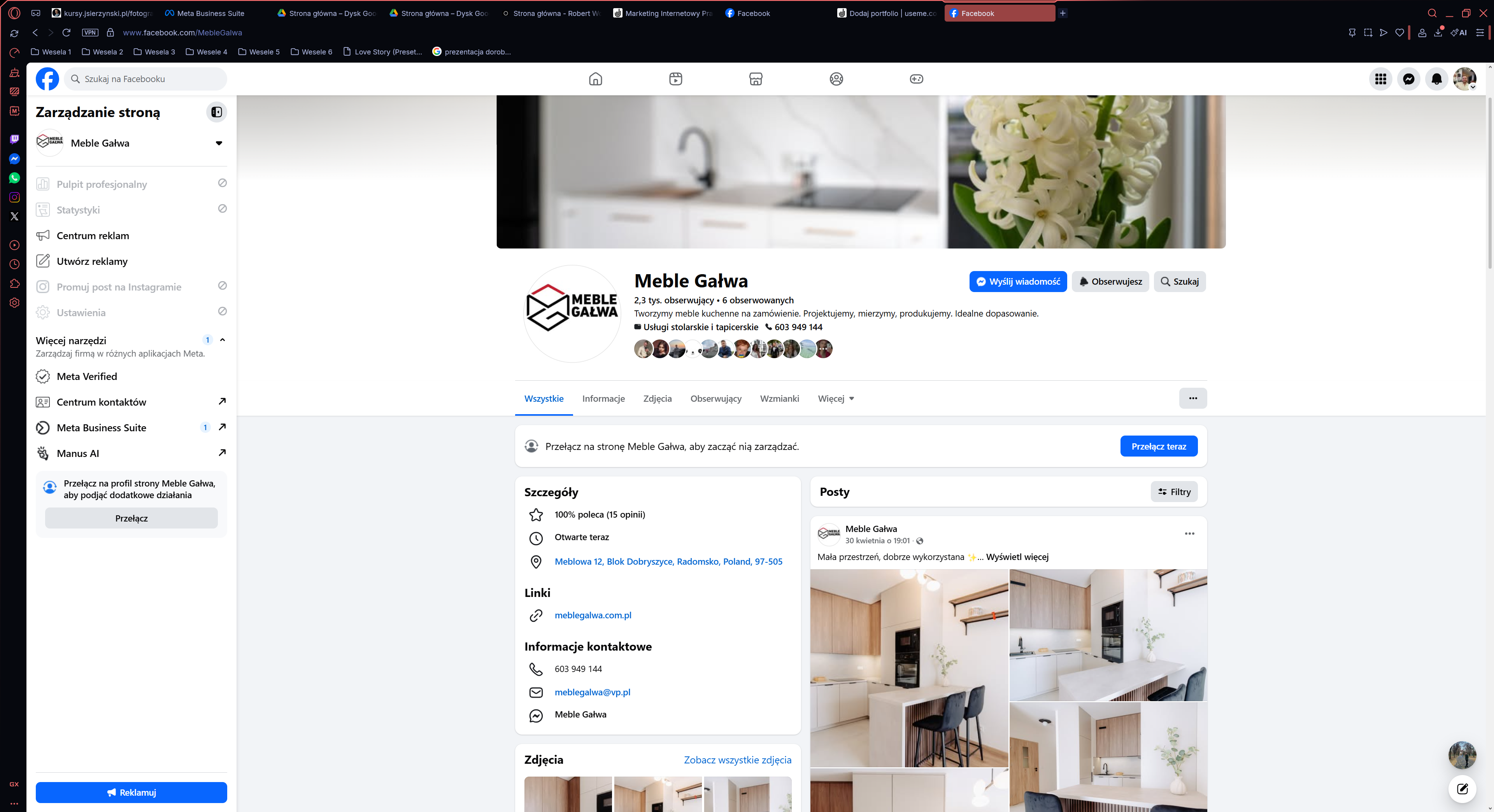The image size is (1494, 812).
Task: Switch to the Obserwujący tab
Action: 716,399
